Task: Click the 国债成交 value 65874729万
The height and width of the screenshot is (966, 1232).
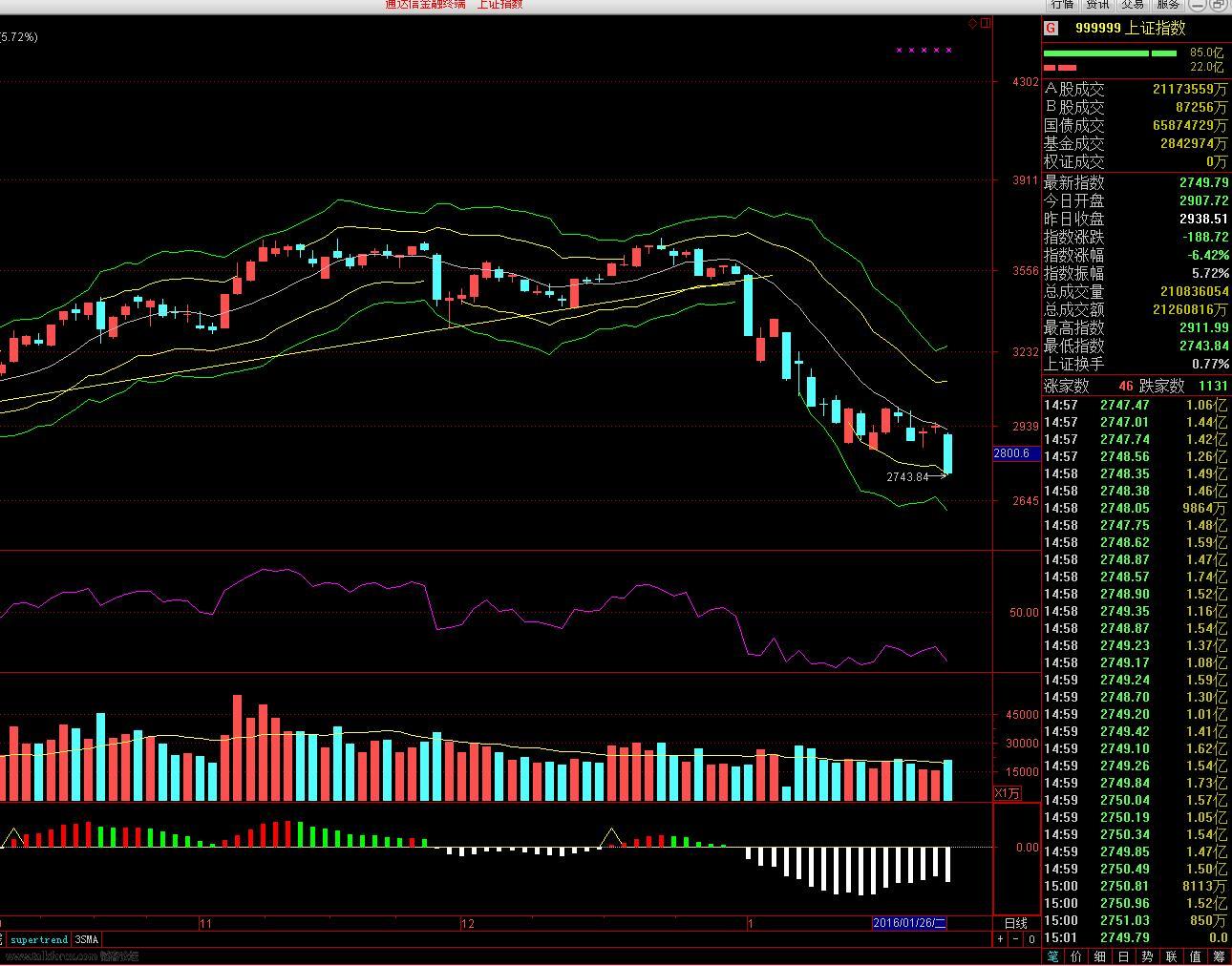Action: coord(1191,125)
